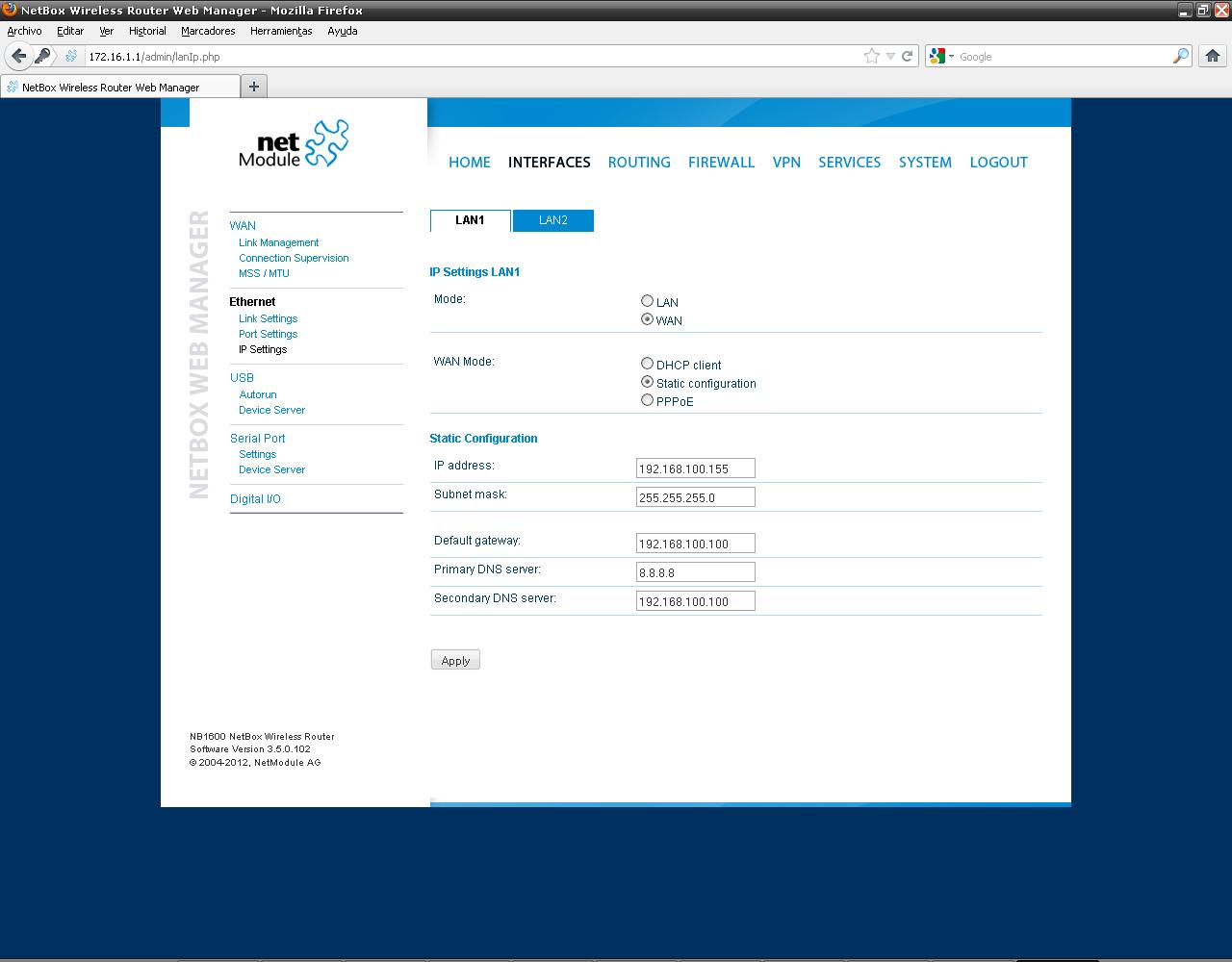This screenshot has height=962, width=1232.
Task: Open the Editar menu
Action: (x=70, y=31)
